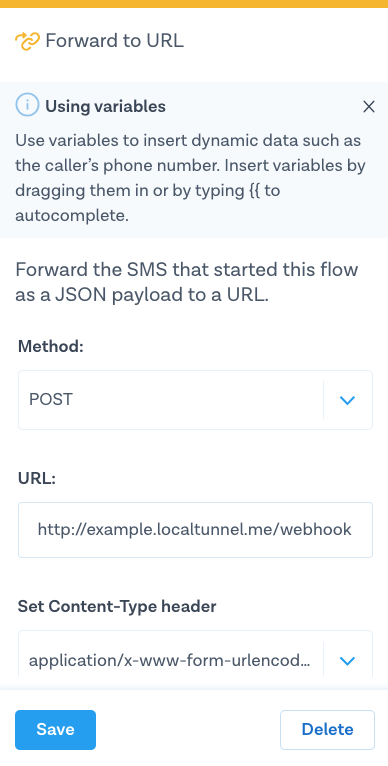Click the orange Forward to URL link icon
This screenshot has height=766, width=388.
[x=27, y=42]
